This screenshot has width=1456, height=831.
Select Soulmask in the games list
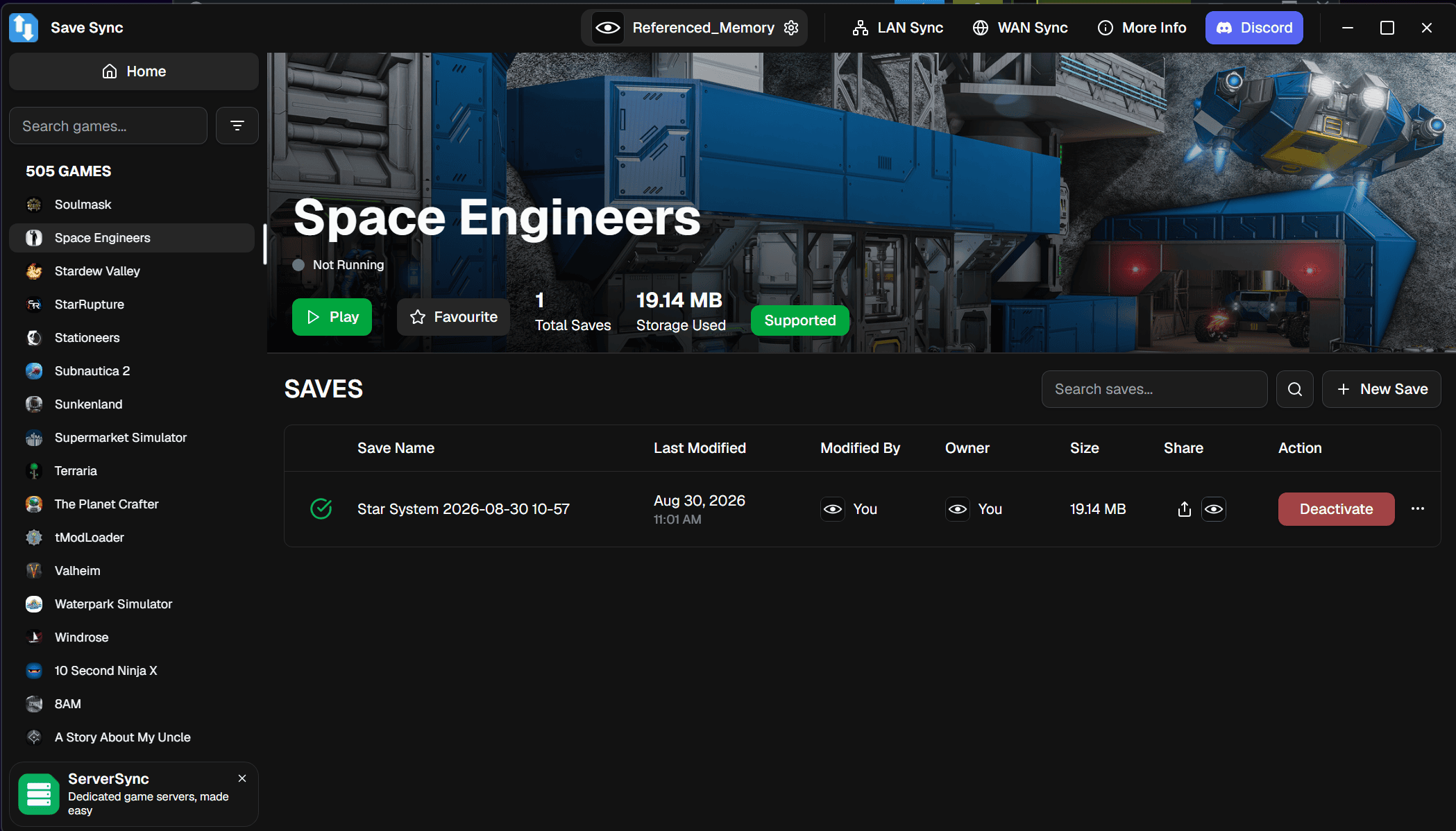(x=132, y=205)
